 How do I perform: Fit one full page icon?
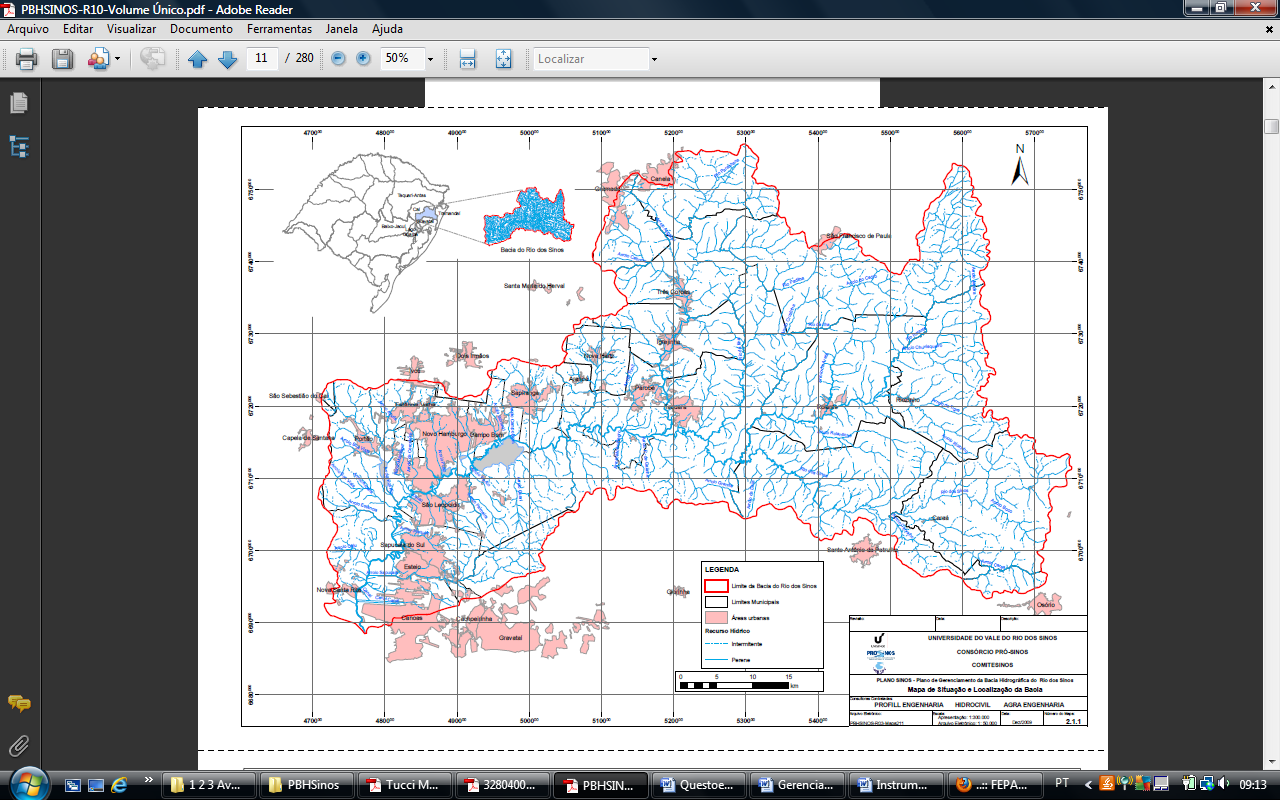[503, 59]
